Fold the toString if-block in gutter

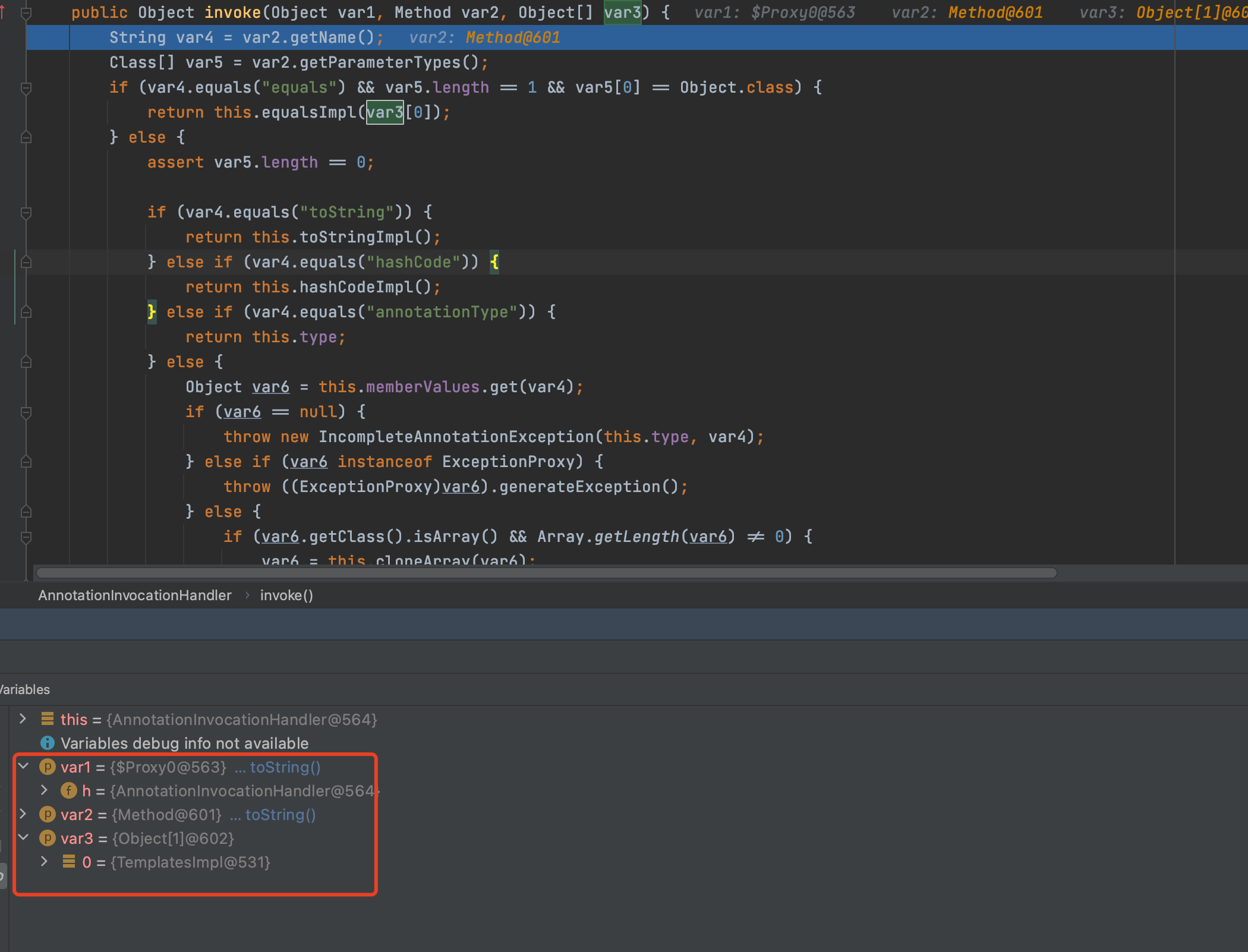[26, 213]
